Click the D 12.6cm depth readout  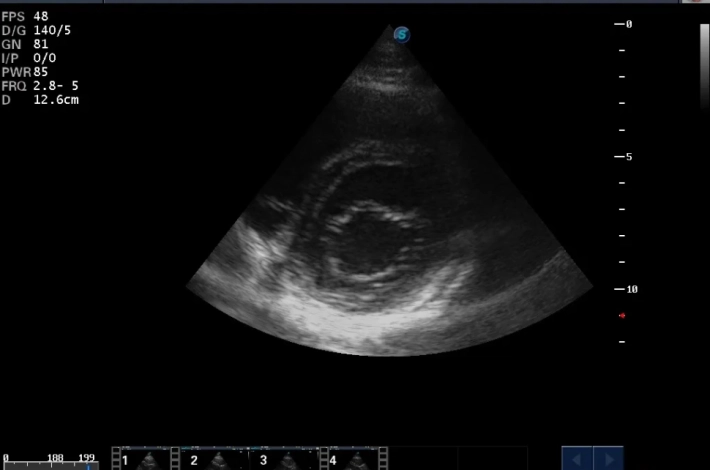[x=40, y=100]
